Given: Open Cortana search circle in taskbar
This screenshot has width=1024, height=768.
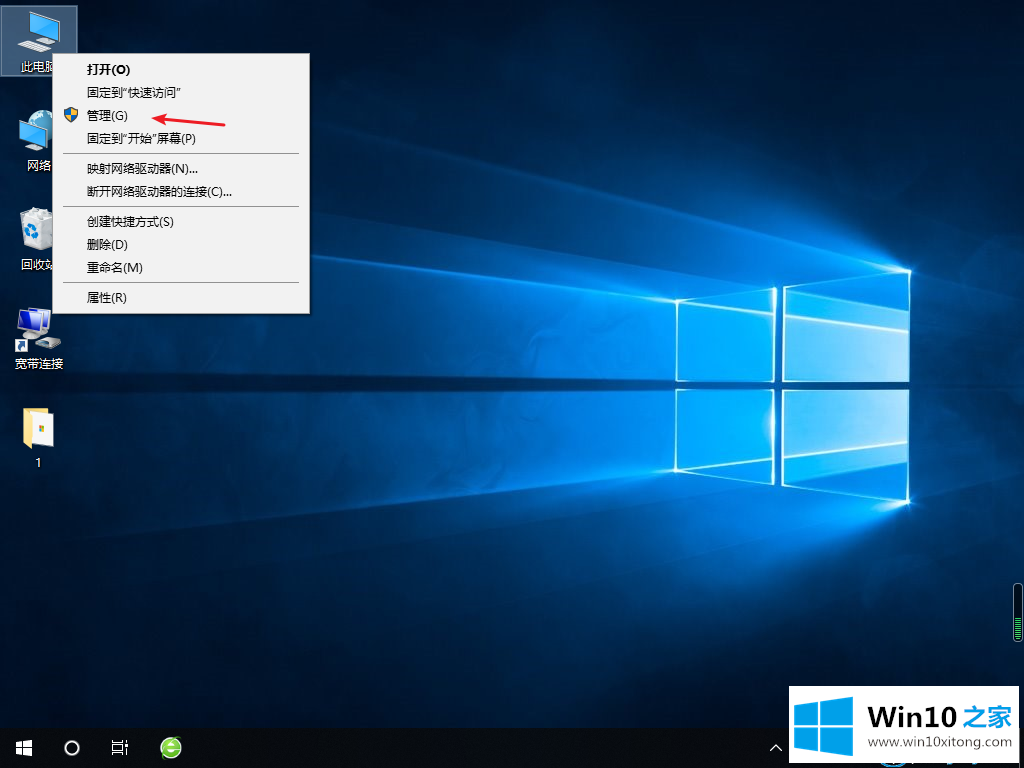Looking at the screenshot, I should (72, 748).
